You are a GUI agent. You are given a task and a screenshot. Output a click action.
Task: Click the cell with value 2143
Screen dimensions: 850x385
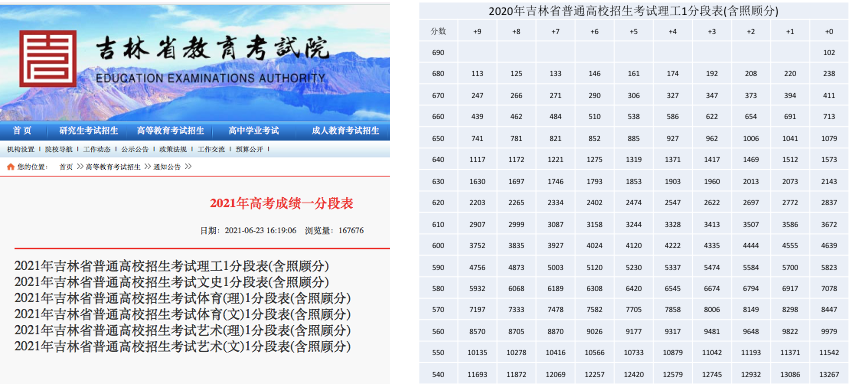point(829,181)
